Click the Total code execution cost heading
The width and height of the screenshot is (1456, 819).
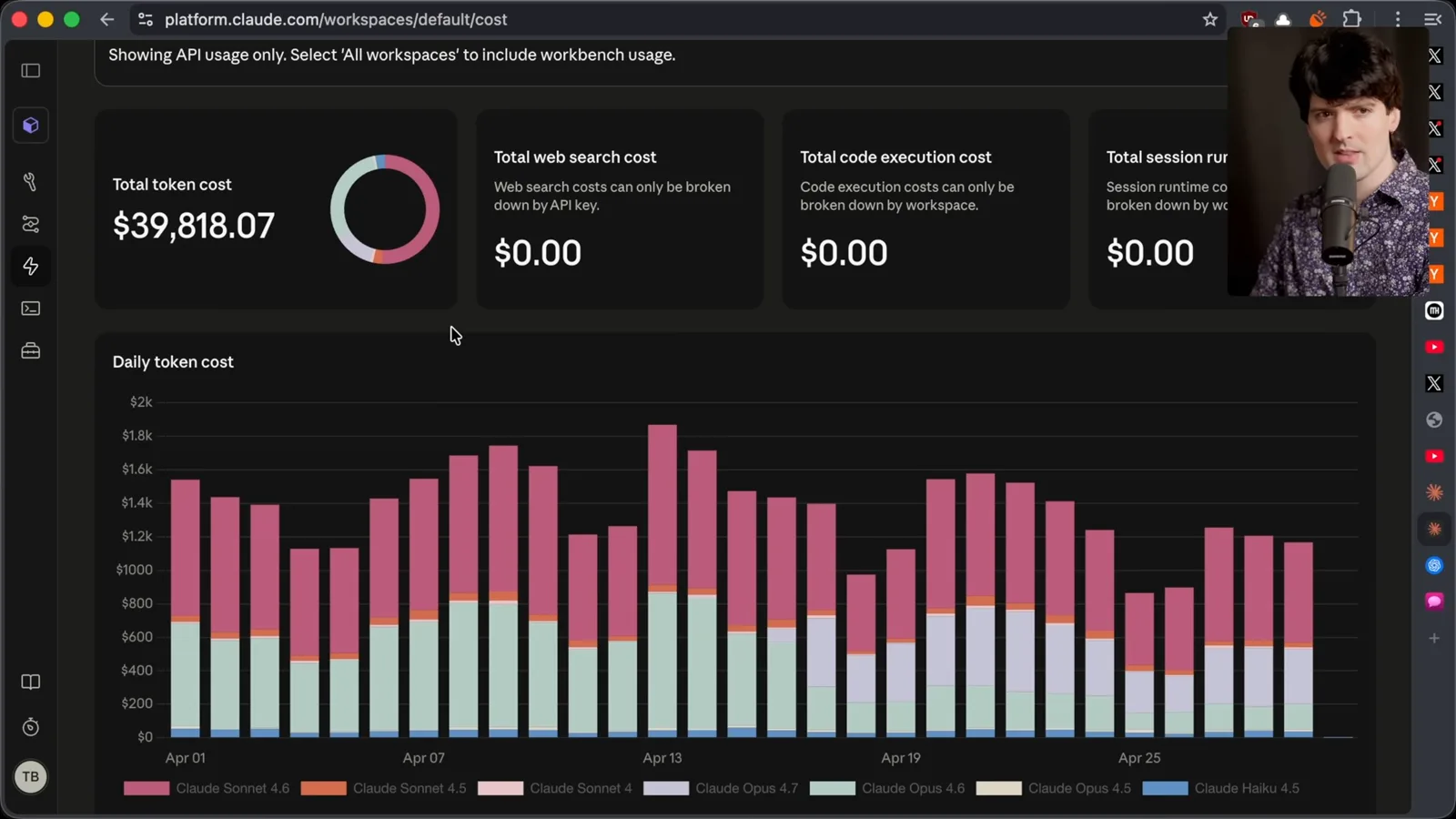tap(895, 157)
